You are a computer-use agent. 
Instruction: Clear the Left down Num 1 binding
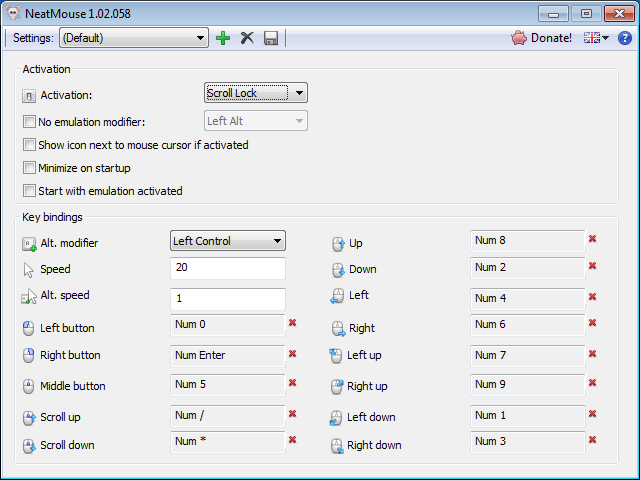[592, 414]
